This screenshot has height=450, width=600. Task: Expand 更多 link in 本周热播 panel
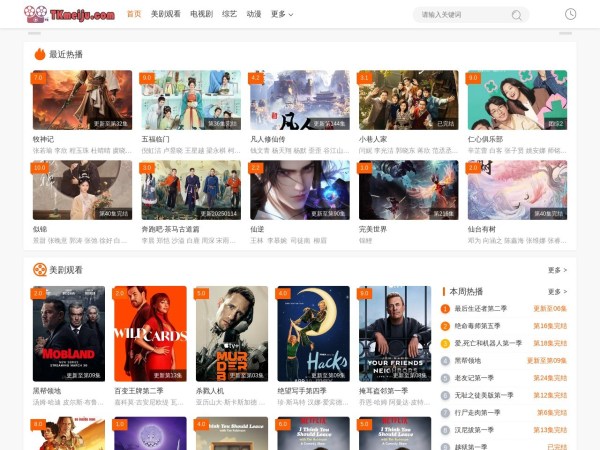556,291
